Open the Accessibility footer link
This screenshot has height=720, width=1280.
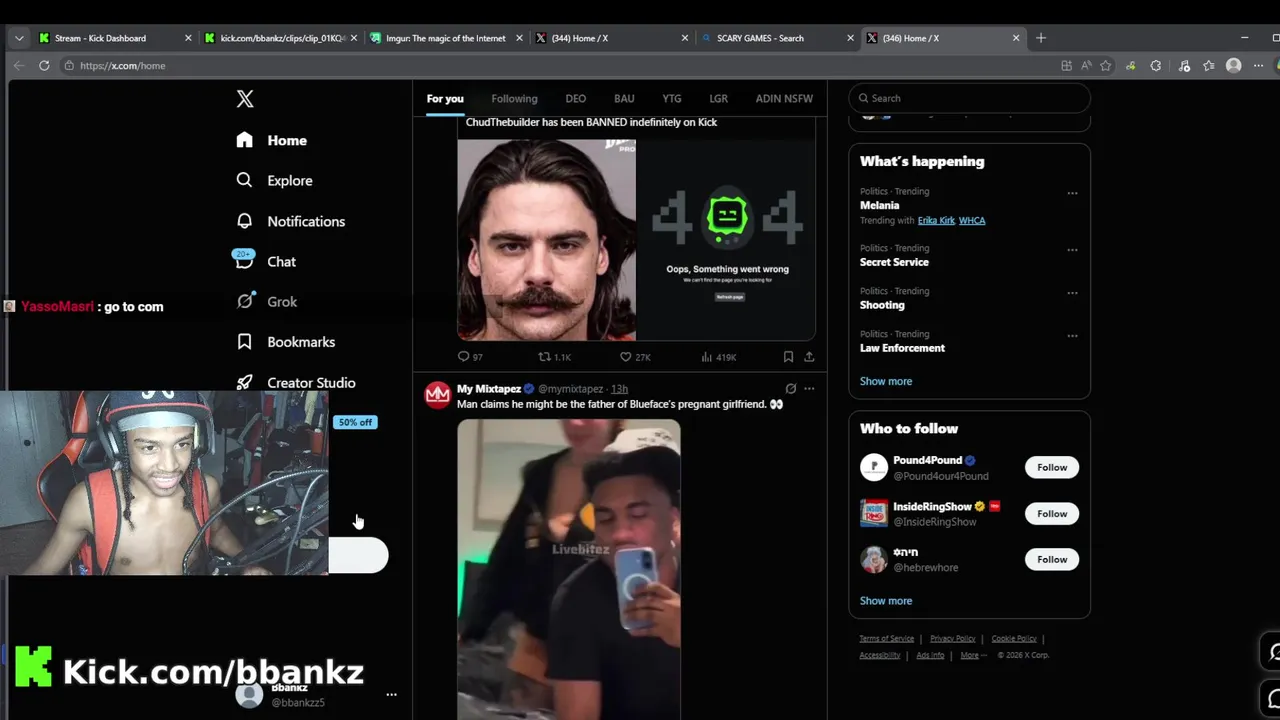coord(880,655)
